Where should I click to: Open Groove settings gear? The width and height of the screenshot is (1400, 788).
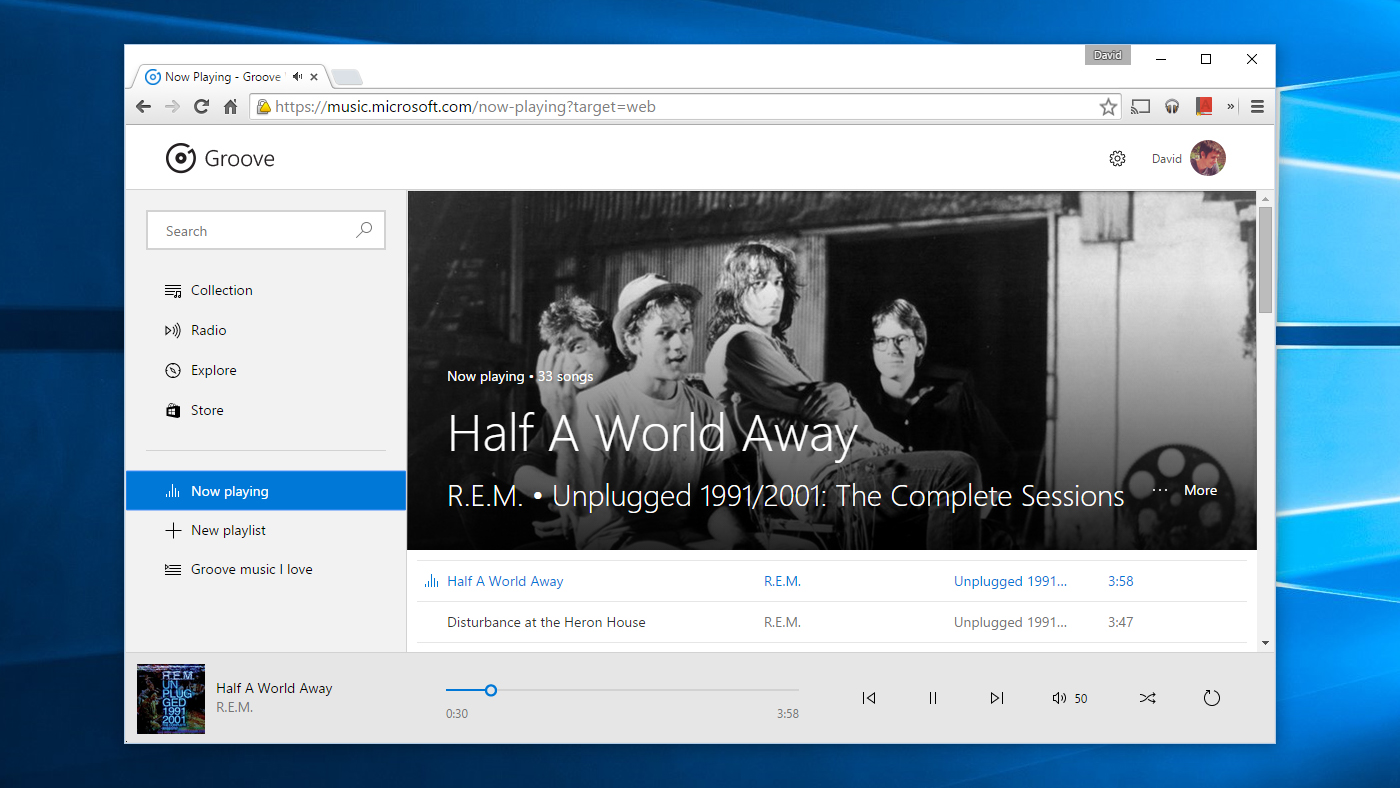[1117, 158]
